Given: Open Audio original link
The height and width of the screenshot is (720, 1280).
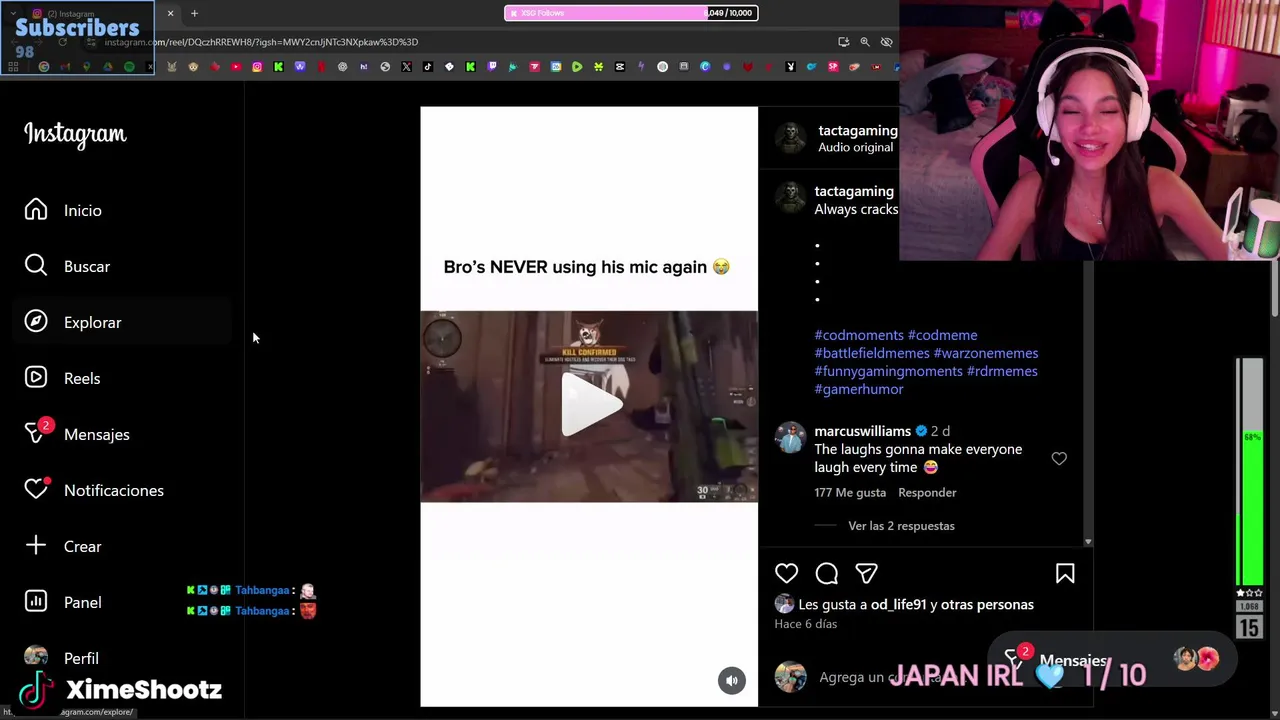Looking at the screenshot, I should 855,148.
